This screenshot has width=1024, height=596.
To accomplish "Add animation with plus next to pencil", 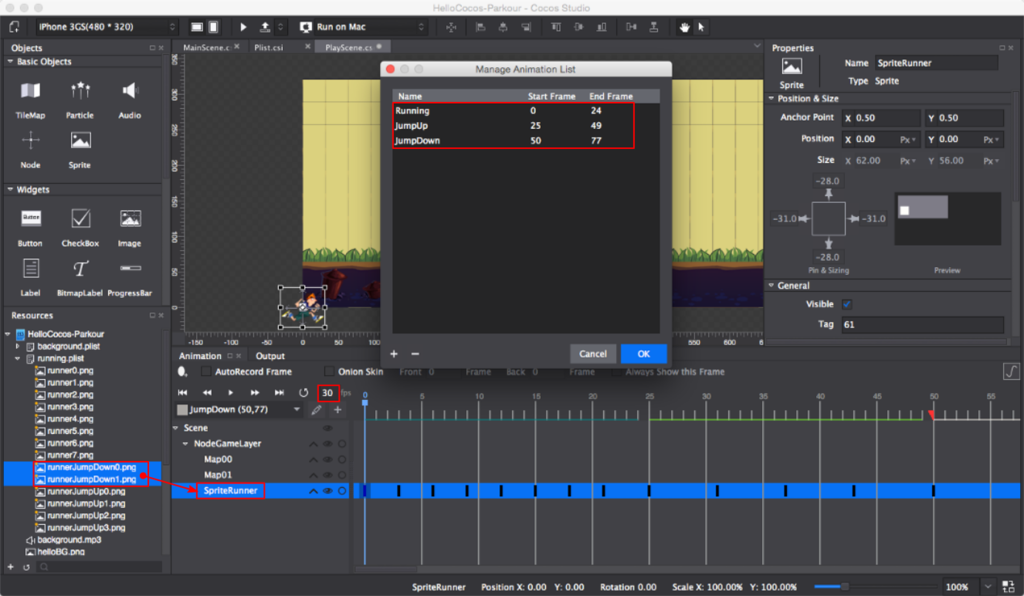I will coord(338,410).
